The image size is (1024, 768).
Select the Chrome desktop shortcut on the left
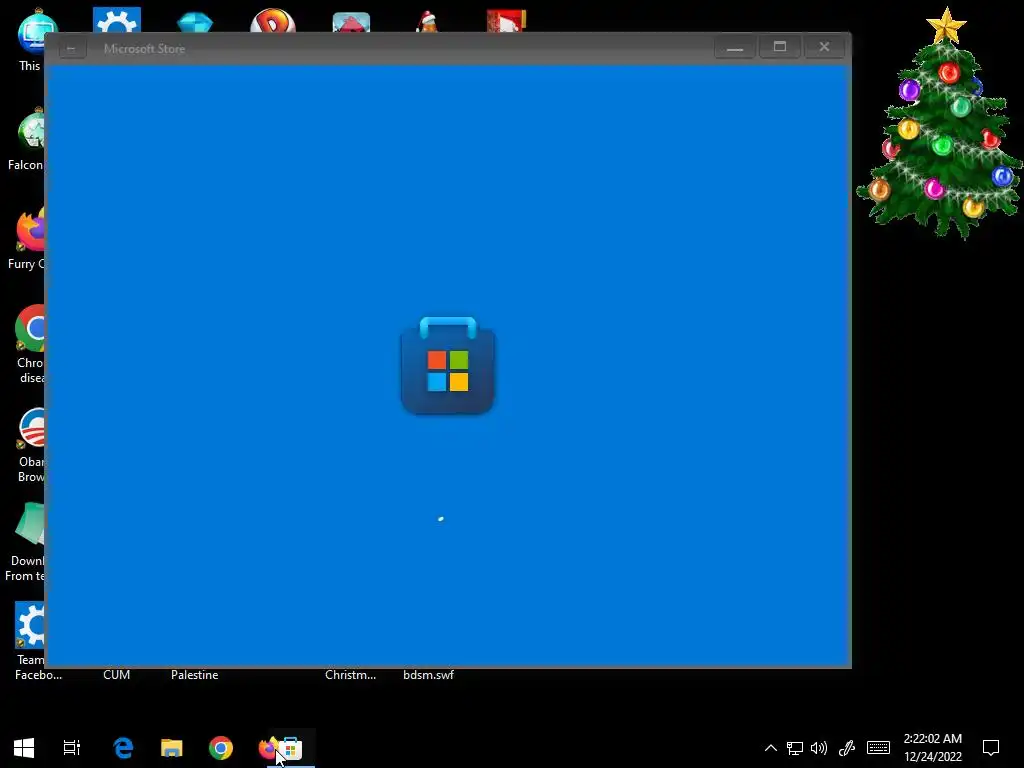click(x=30, y=344)
